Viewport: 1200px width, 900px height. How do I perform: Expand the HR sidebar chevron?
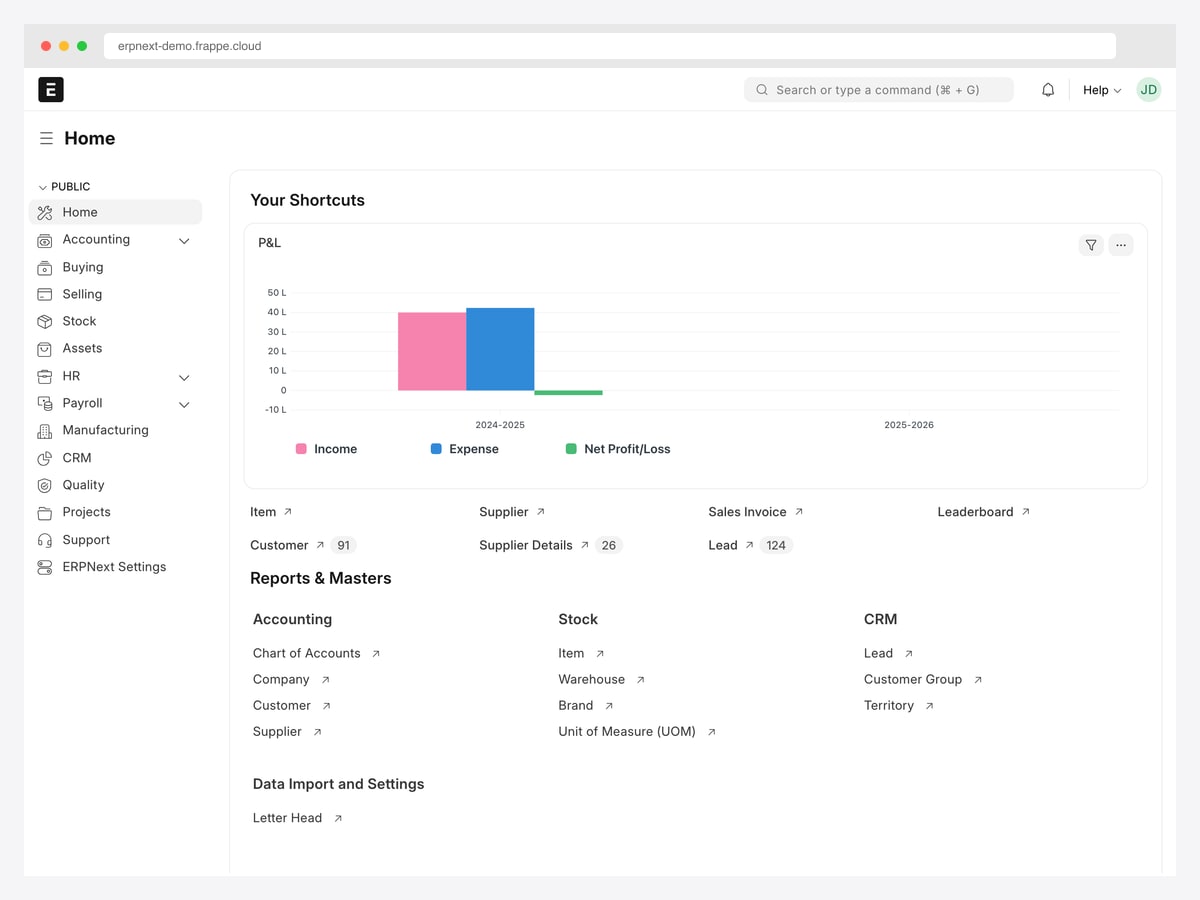pyautogui.click(x=184, y=378)
